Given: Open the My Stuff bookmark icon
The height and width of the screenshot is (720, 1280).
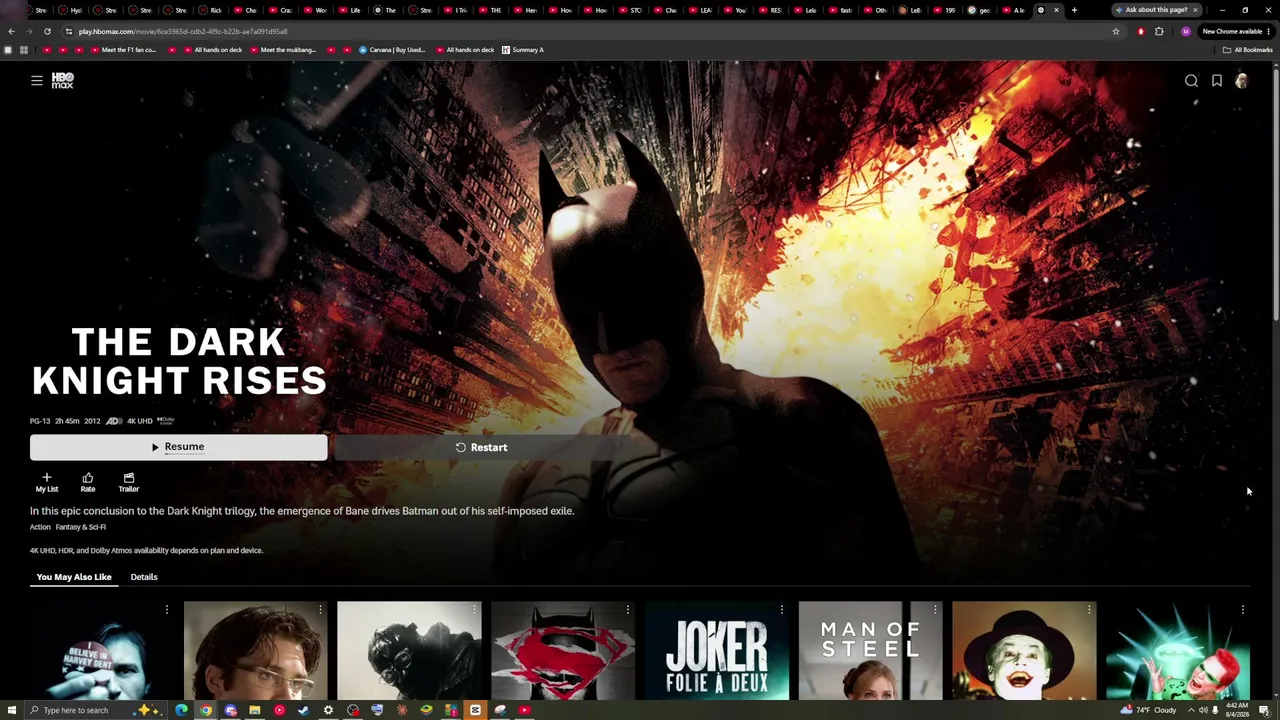Looking at the screenshot, I should (1217, 81).
